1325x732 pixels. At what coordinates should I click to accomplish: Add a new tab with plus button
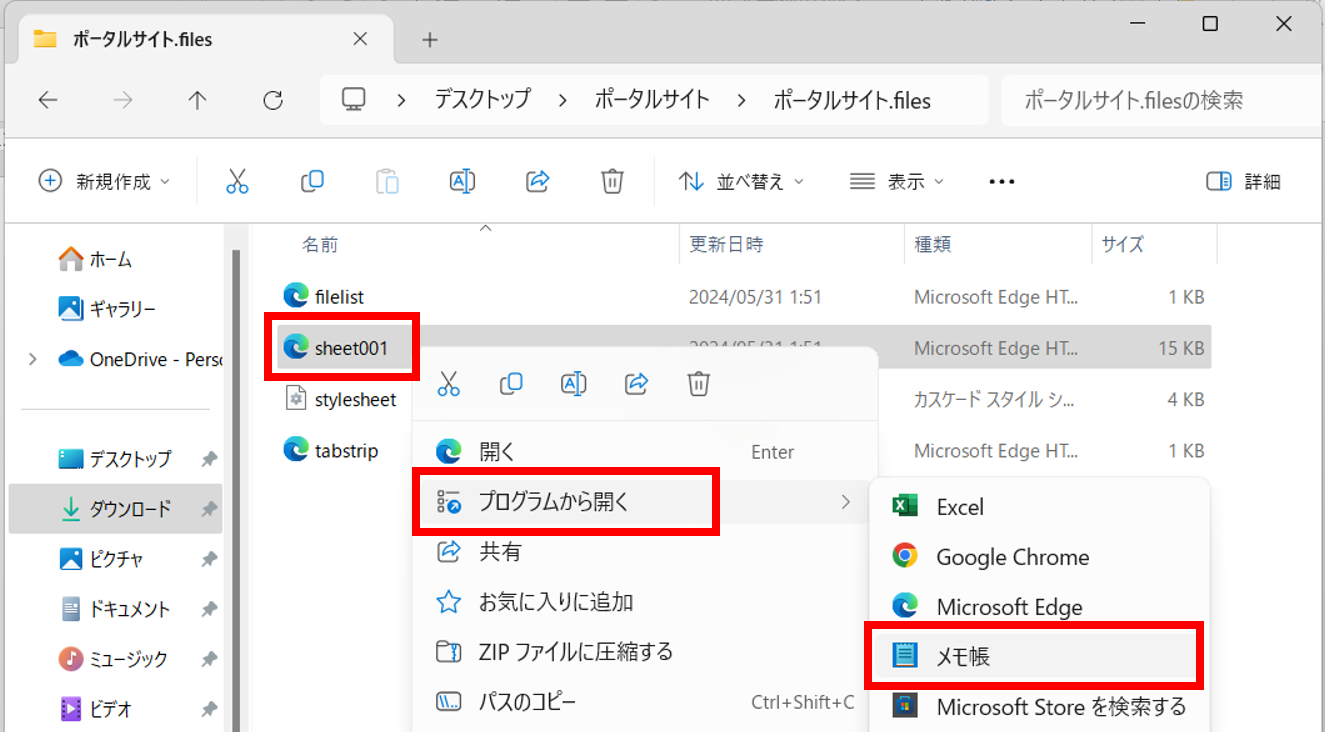[x=430, y=40]
